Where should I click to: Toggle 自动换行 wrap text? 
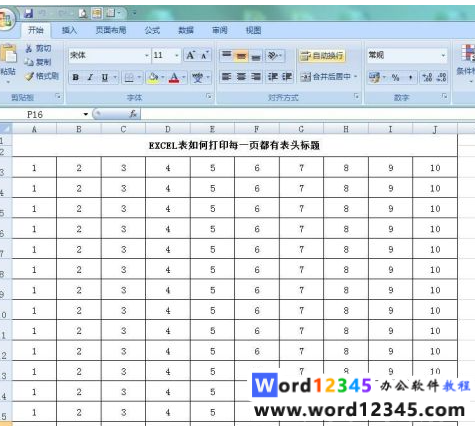[321, 56]
